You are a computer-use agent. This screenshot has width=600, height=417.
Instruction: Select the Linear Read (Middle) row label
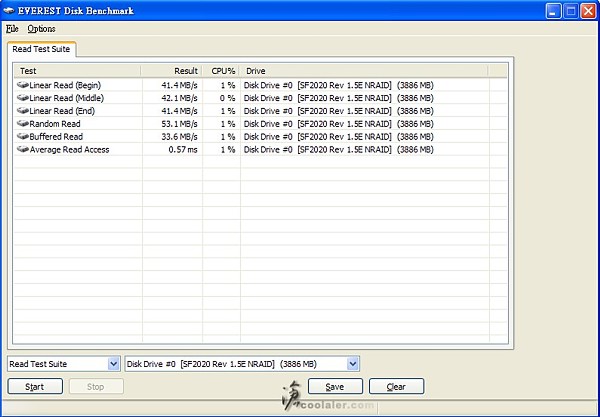coord(67,98)
